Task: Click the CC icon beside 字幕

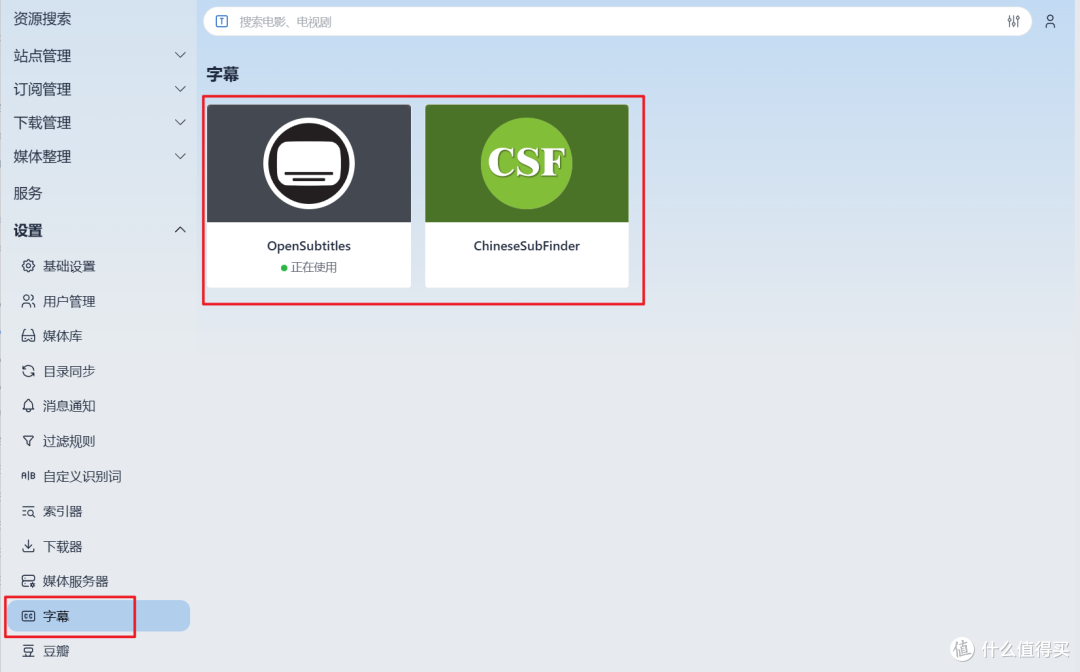Action: 28,616
